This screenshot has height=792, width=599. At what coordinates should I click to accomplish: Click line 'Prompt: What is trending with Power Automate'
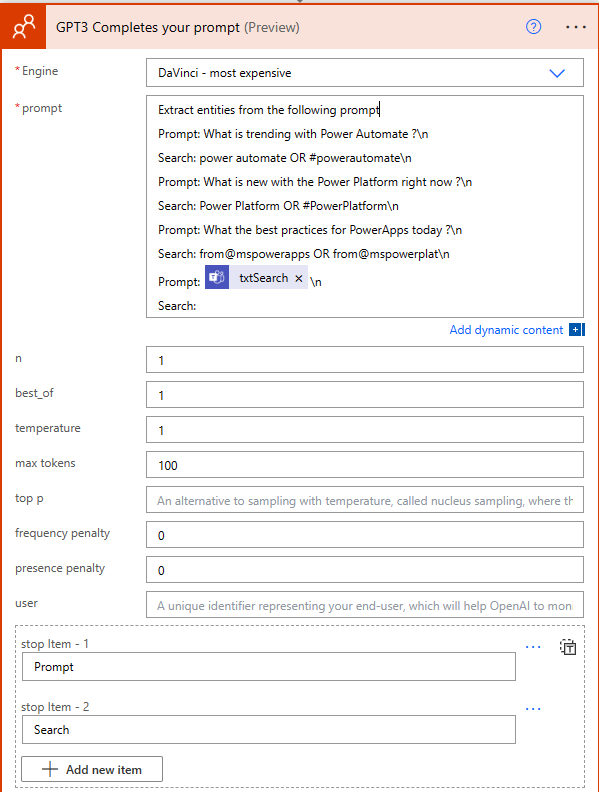coord(293,134)
